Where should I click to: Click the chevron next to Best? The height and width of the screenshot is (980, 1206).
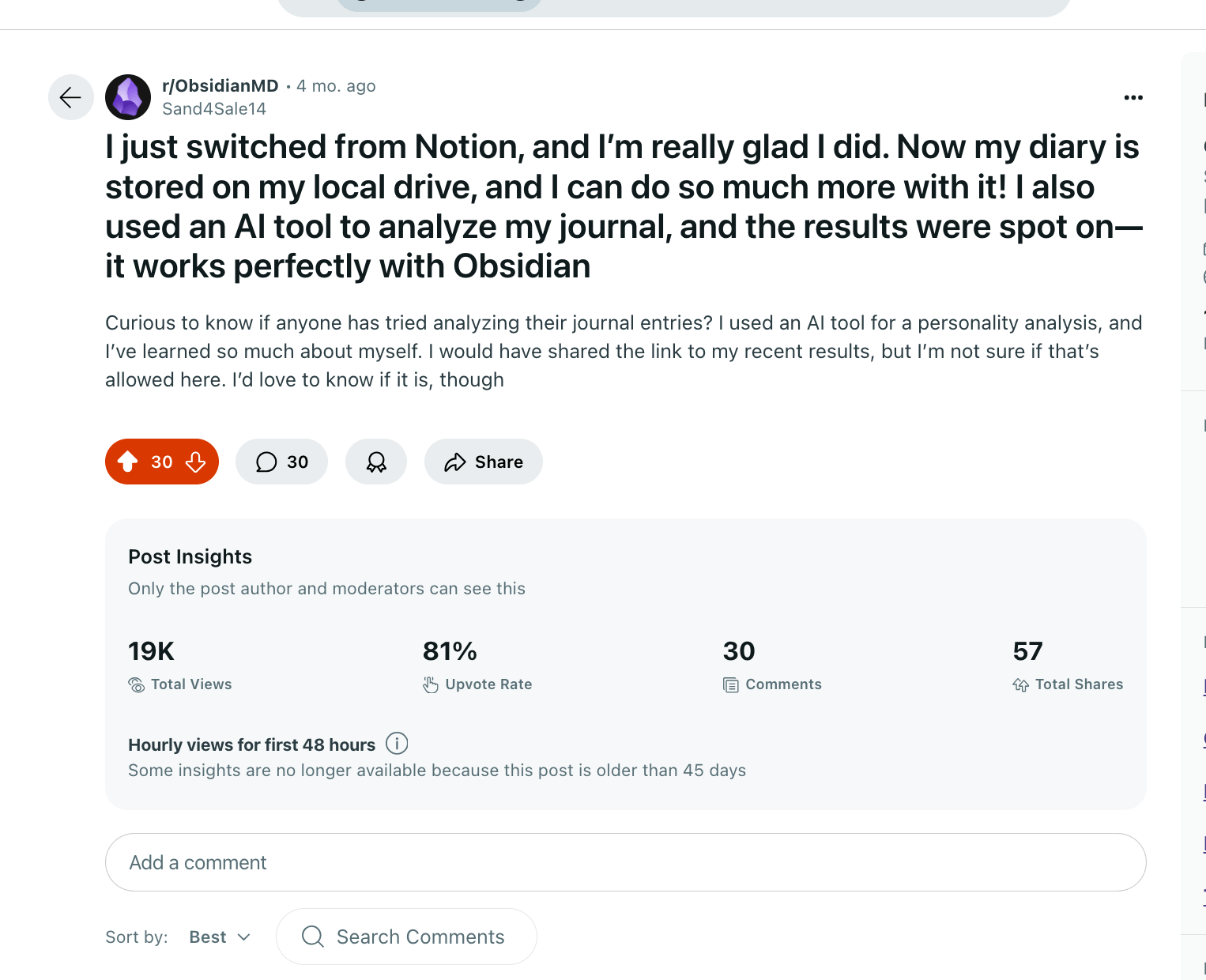coord(244,937)
